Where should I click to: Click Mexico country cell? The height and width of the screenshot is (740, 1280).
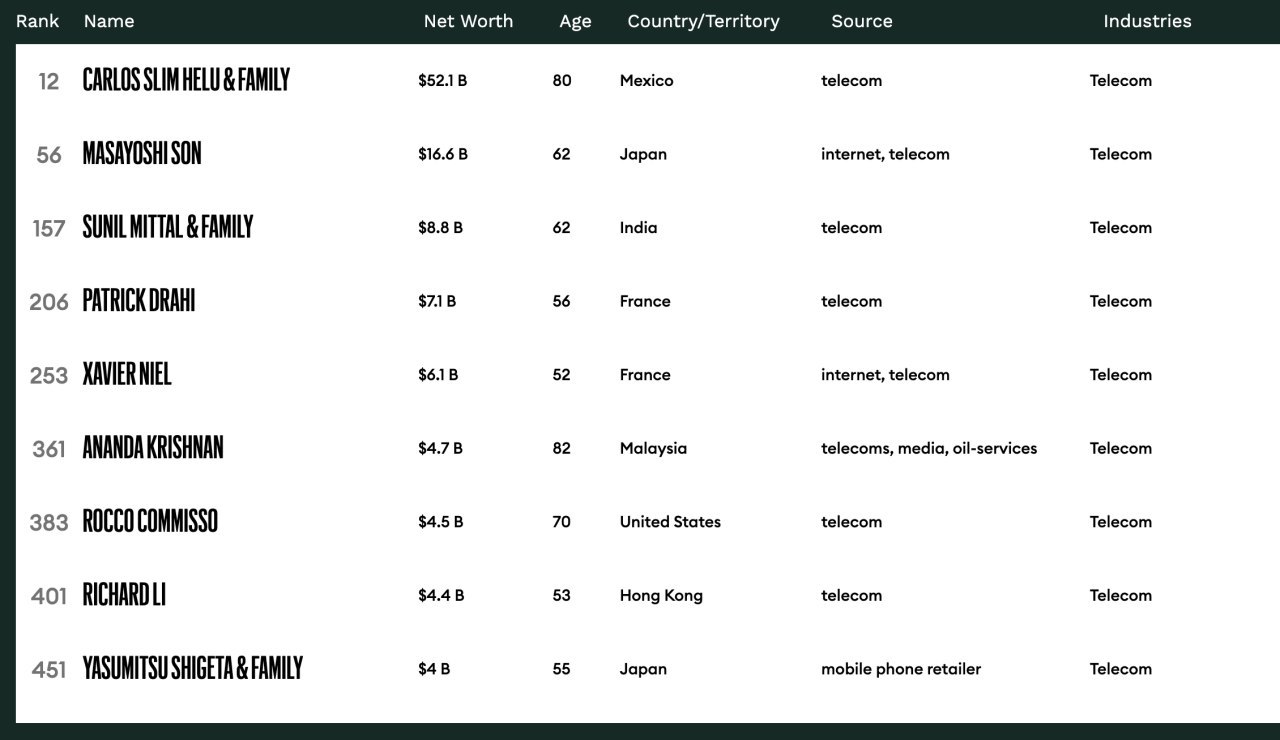pyautogui.click(x=647, y=80)
